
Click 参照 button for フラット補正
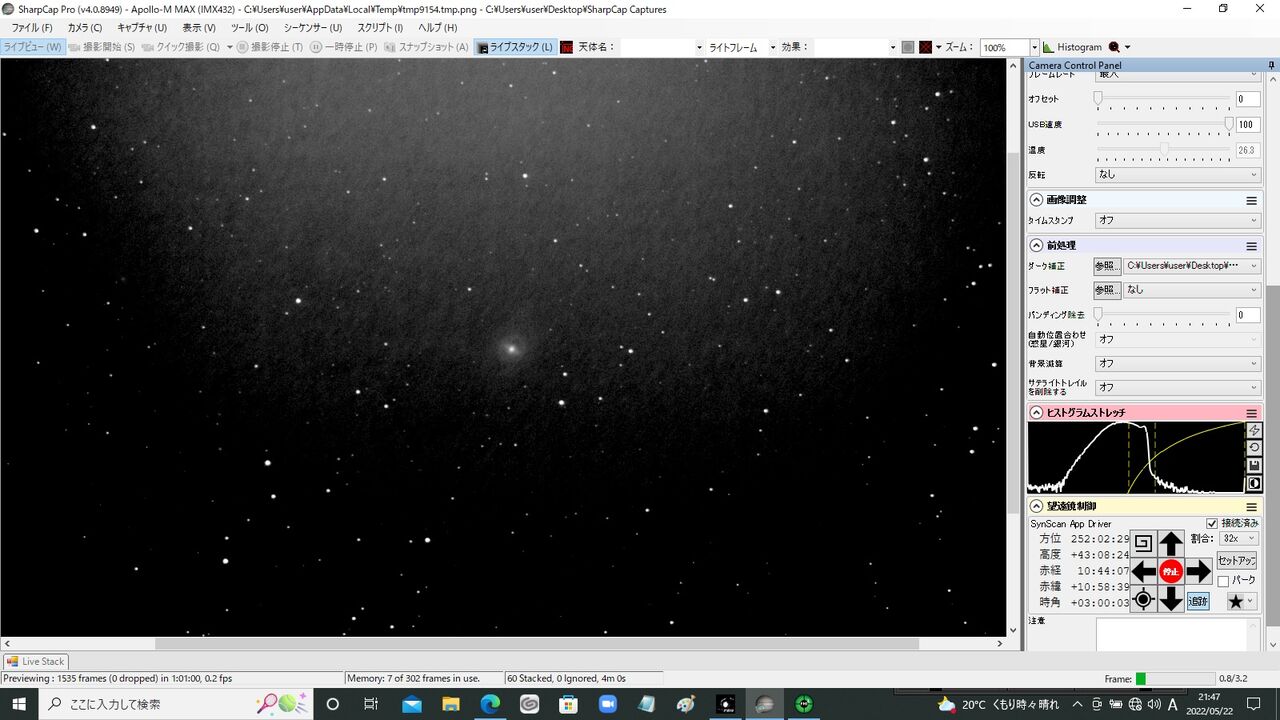point(1106,290)
